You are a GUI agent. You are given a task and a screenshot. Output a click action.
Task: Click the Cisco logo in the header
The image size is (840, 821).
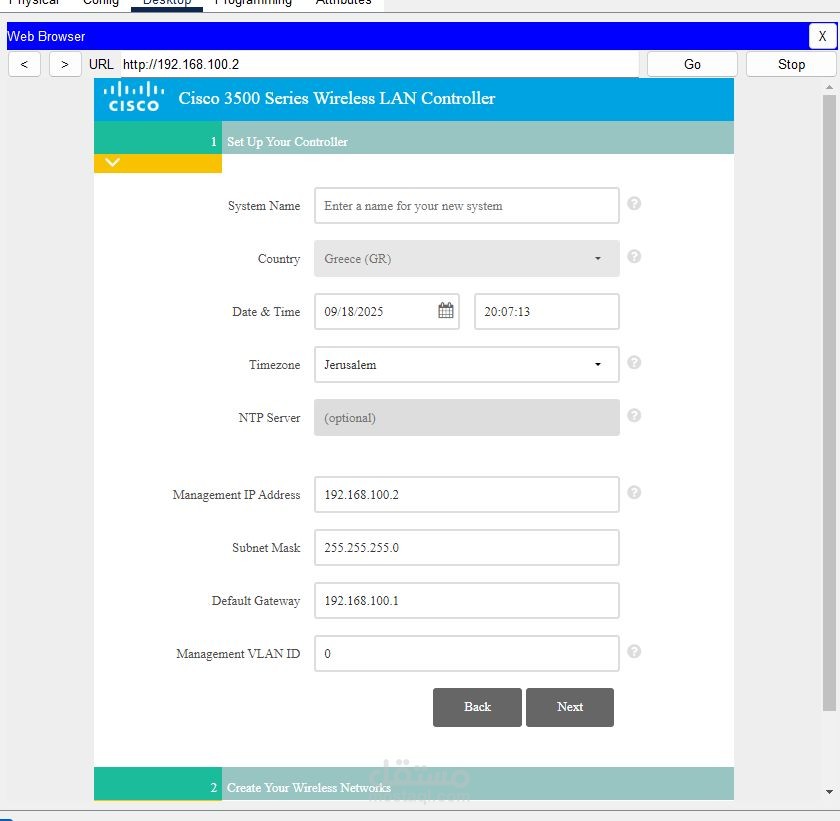click(x=134, y=97)
